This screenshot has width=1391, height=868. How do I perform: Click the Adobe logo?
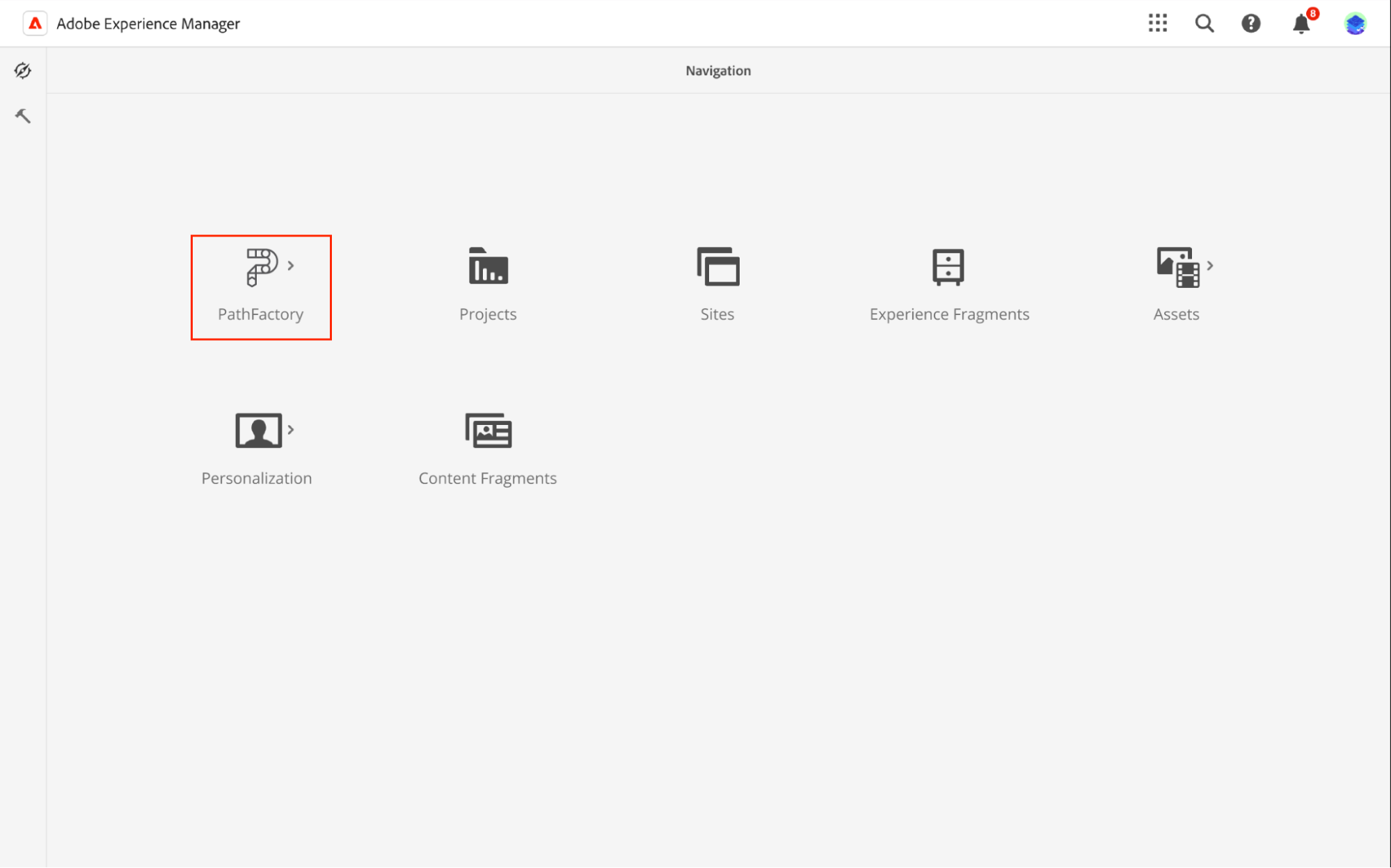pos(34,23)
